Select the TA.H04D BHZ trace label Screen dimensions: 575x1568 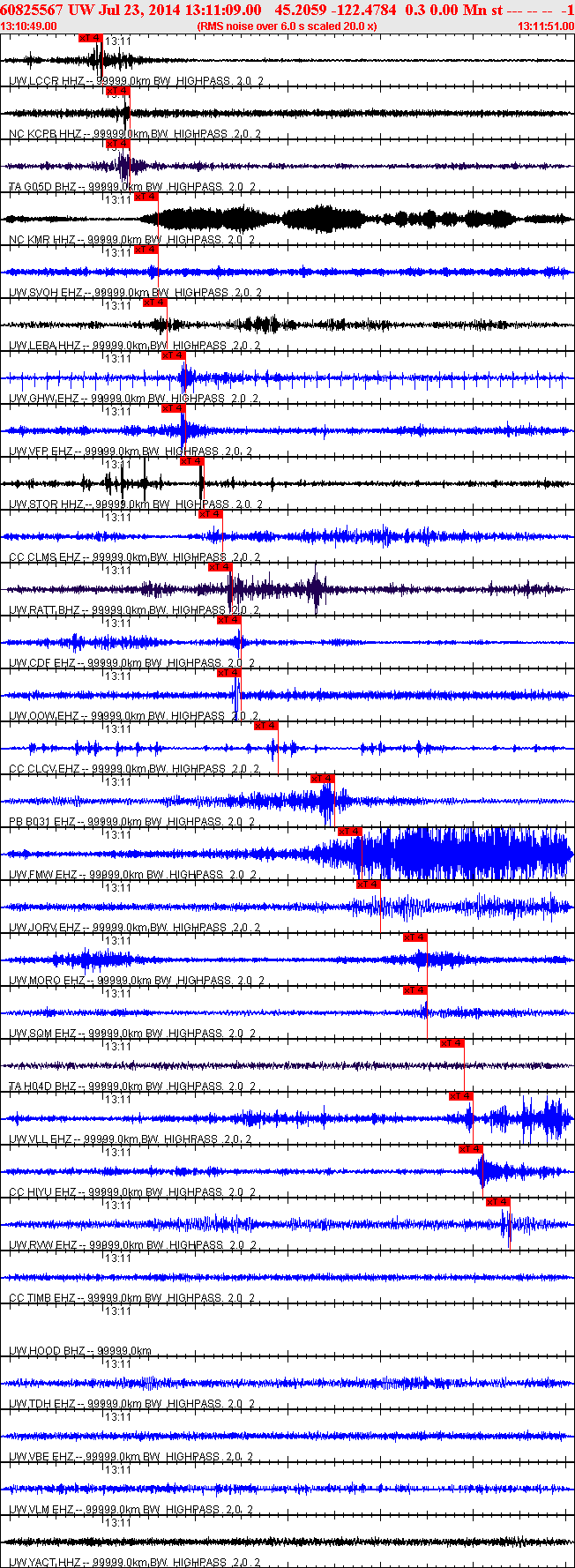click(x=132, y=1086)
